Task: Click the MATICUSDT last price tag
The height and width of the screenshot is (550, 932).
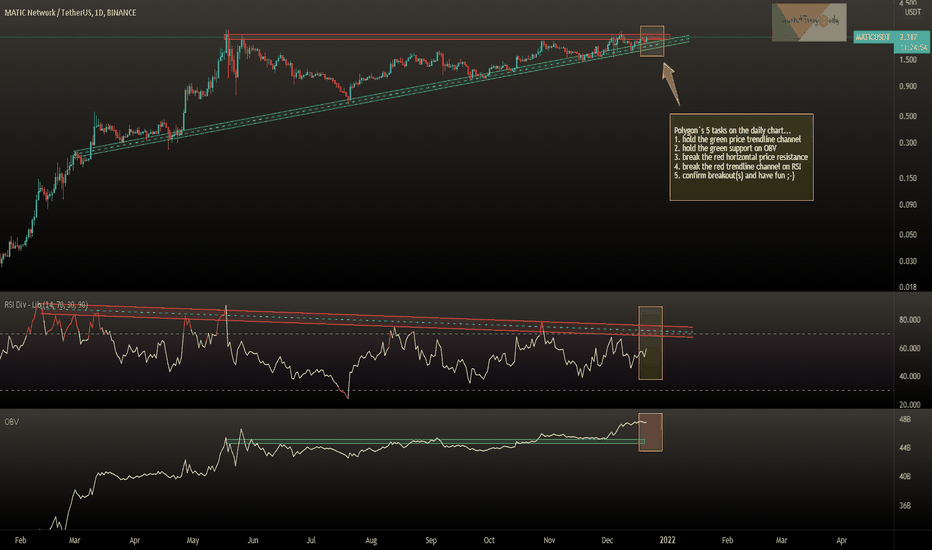Action: coord(873,37)
